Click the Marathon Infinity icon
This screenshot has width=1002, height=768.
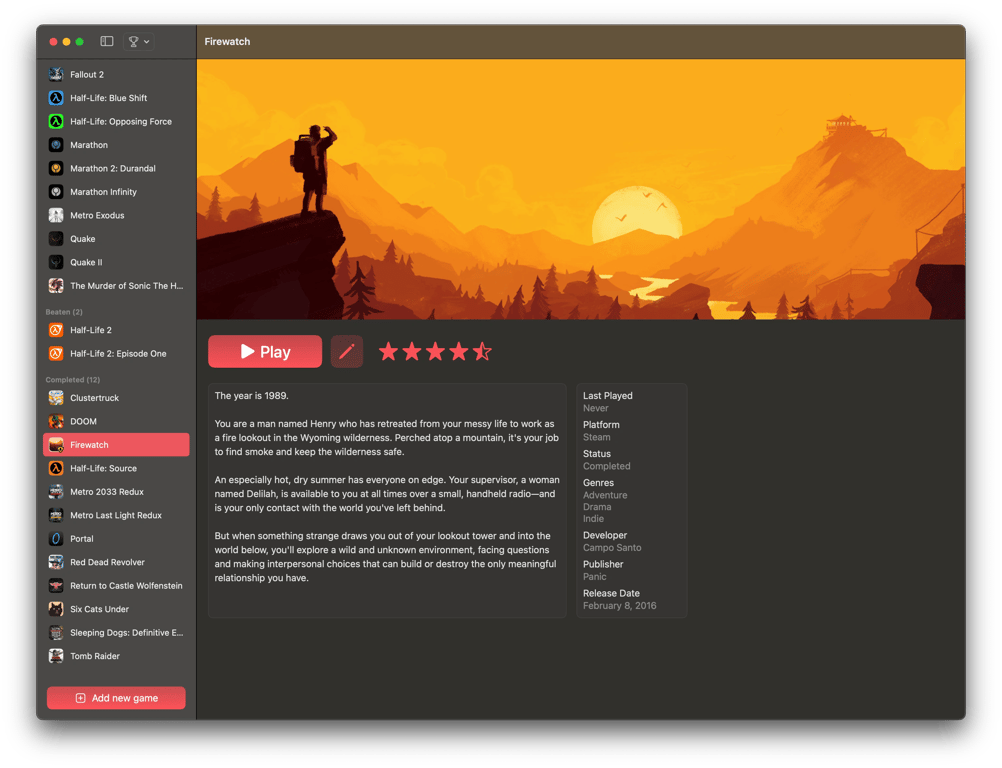pyautogui.click(x=56, y=192)
